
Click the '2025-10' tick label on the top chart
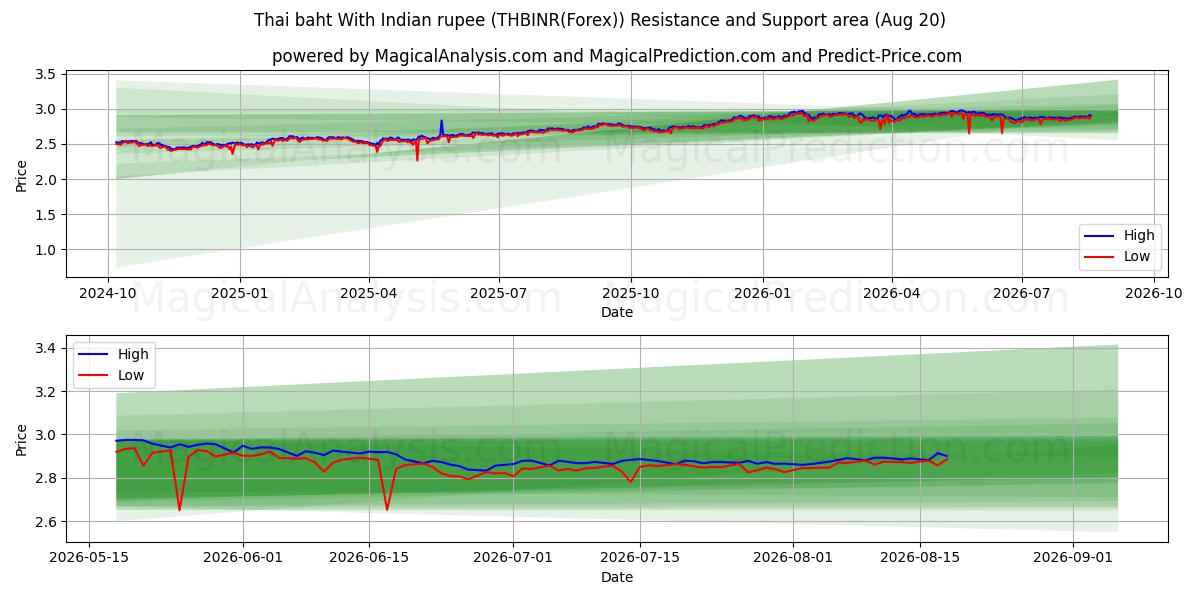point(631,293)
